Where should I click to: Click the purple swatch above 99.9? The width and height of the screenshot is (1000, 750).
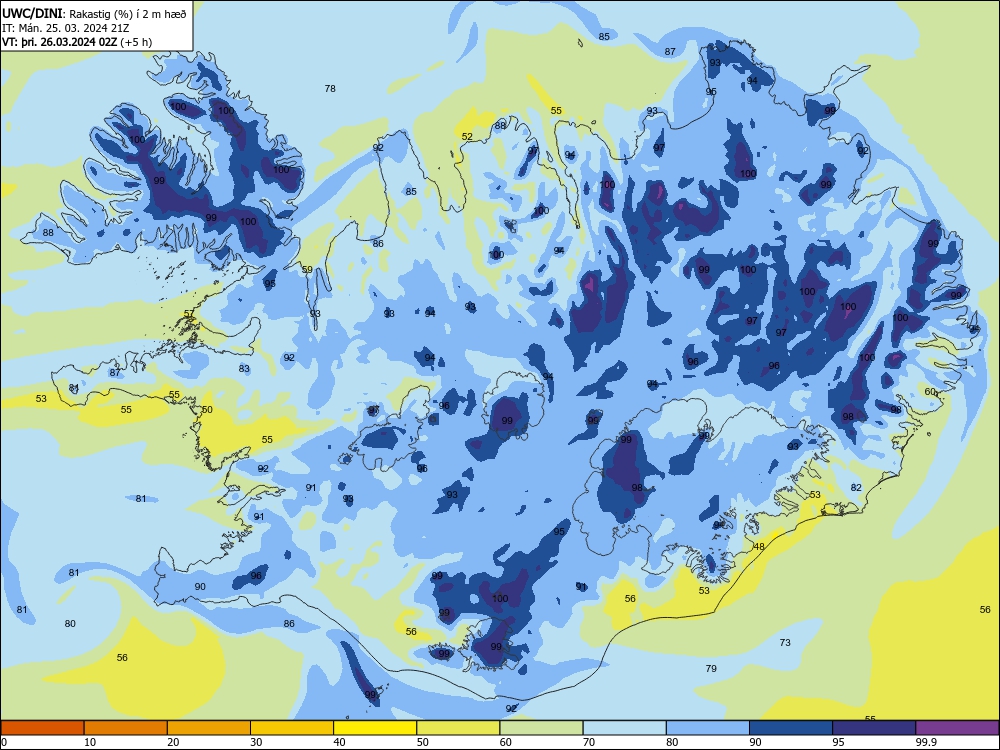[957, 728]
